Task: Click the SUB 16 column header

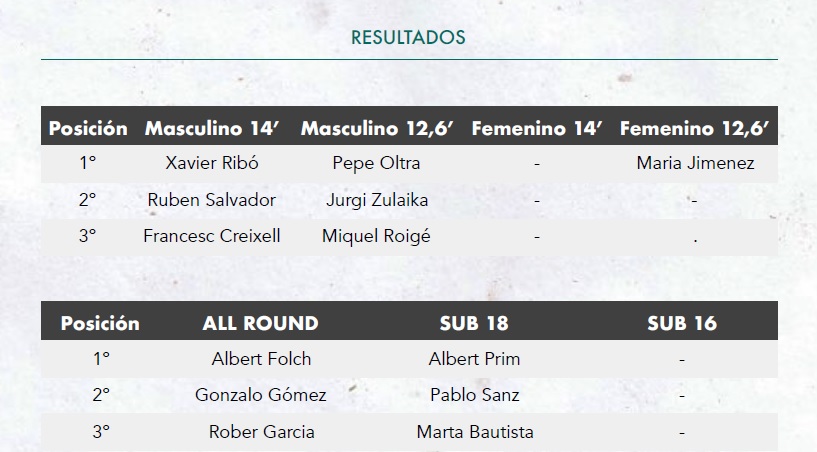Action: pos(682,323)
